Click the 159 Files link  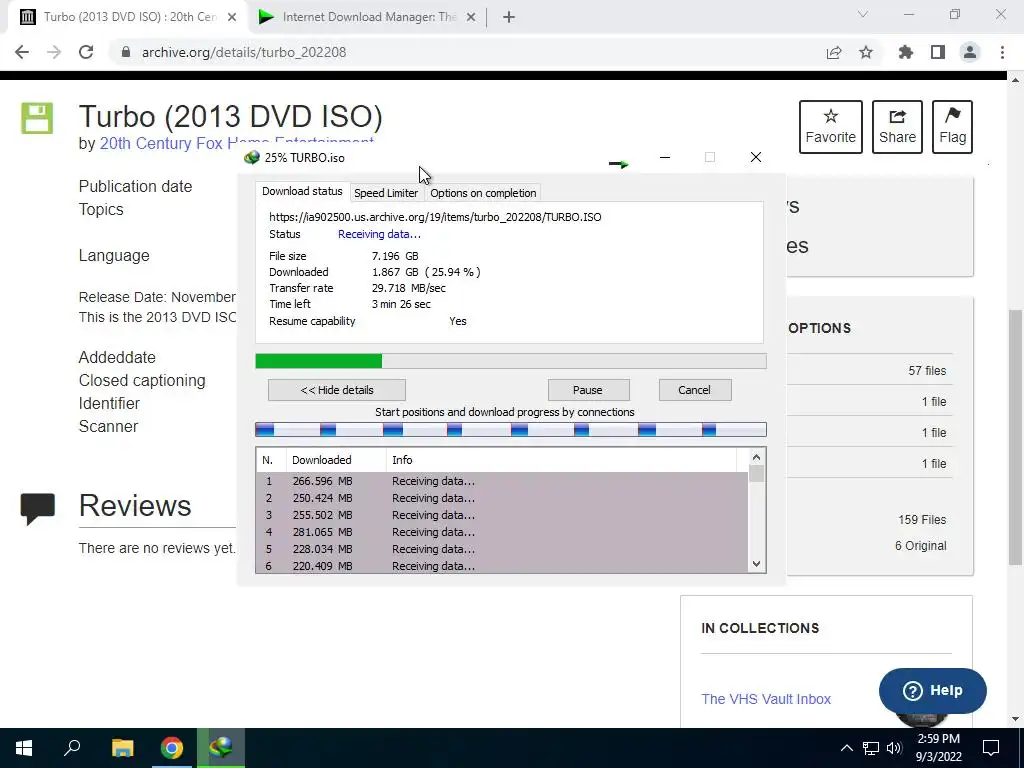coord(921,520)
